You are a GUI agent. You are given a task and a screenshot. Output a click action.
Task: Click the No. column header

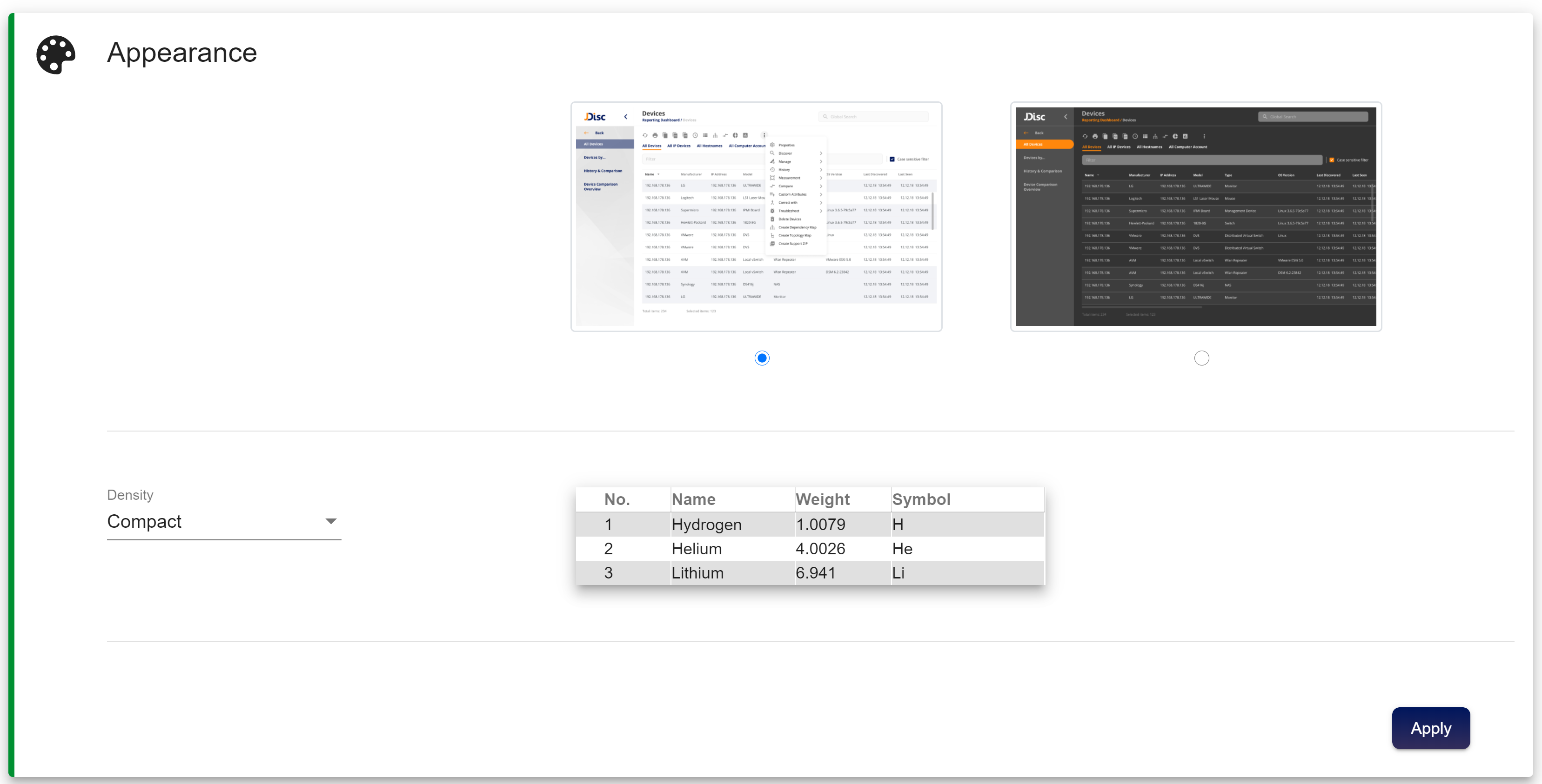(x=617, y=499)
